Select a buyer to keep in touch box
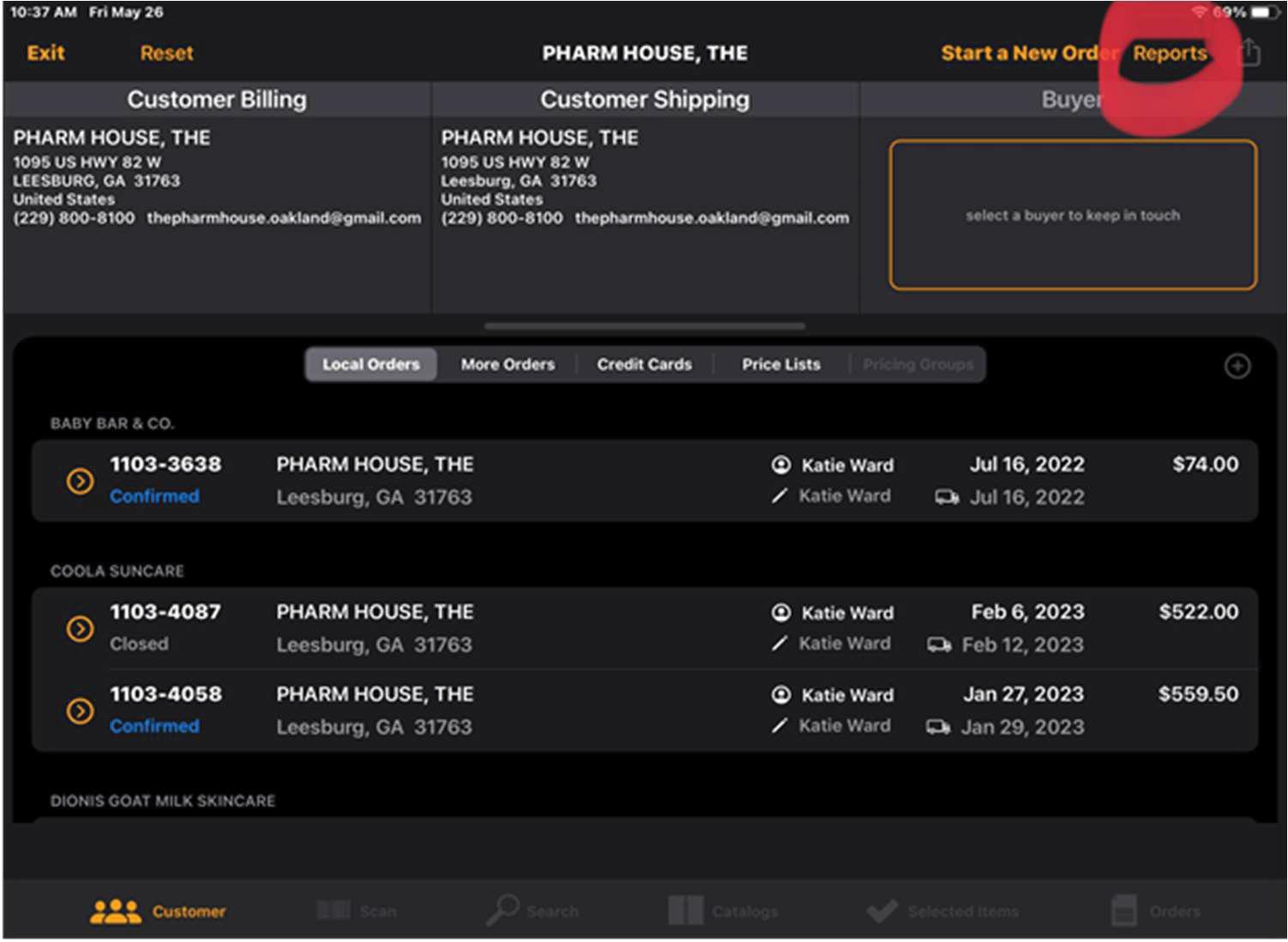 point(1073,215)
